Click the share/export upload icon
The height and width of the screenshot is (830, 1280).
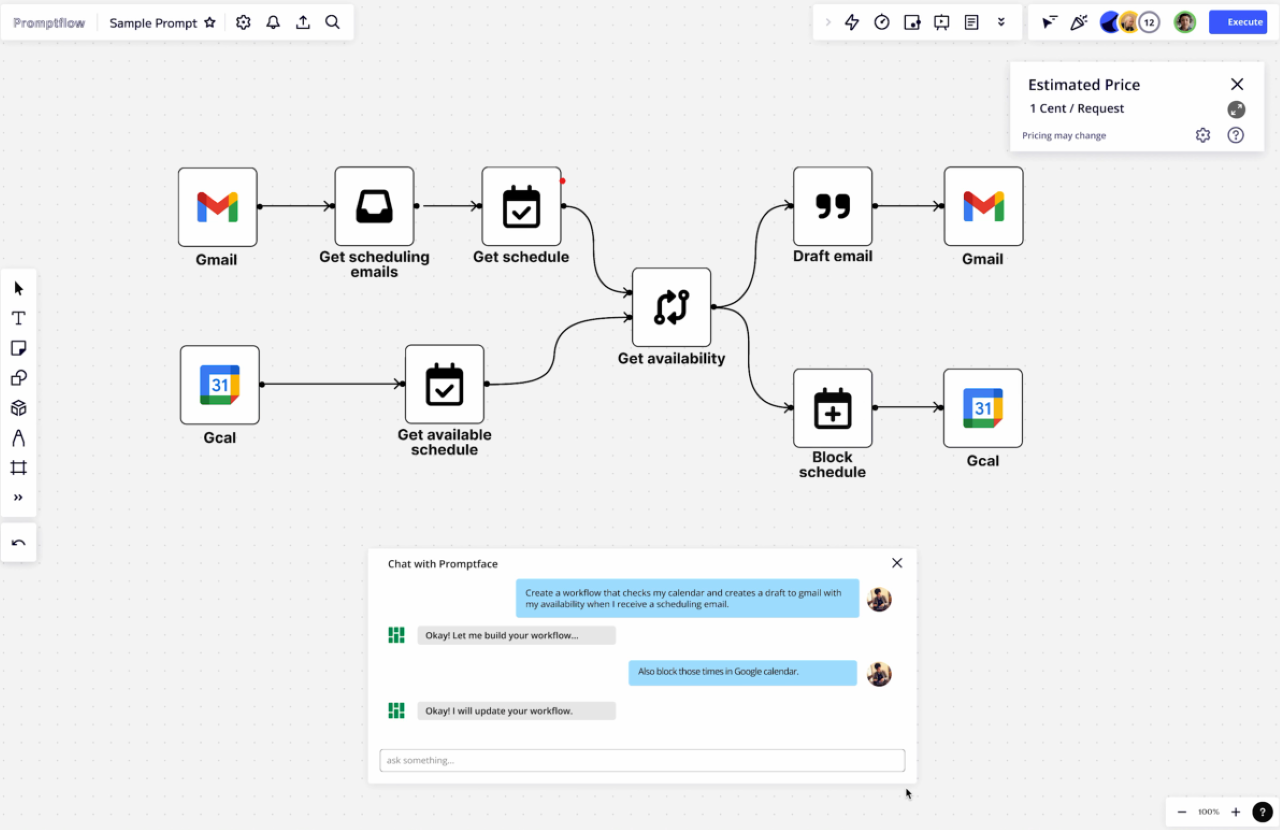(x=303, y=22)
